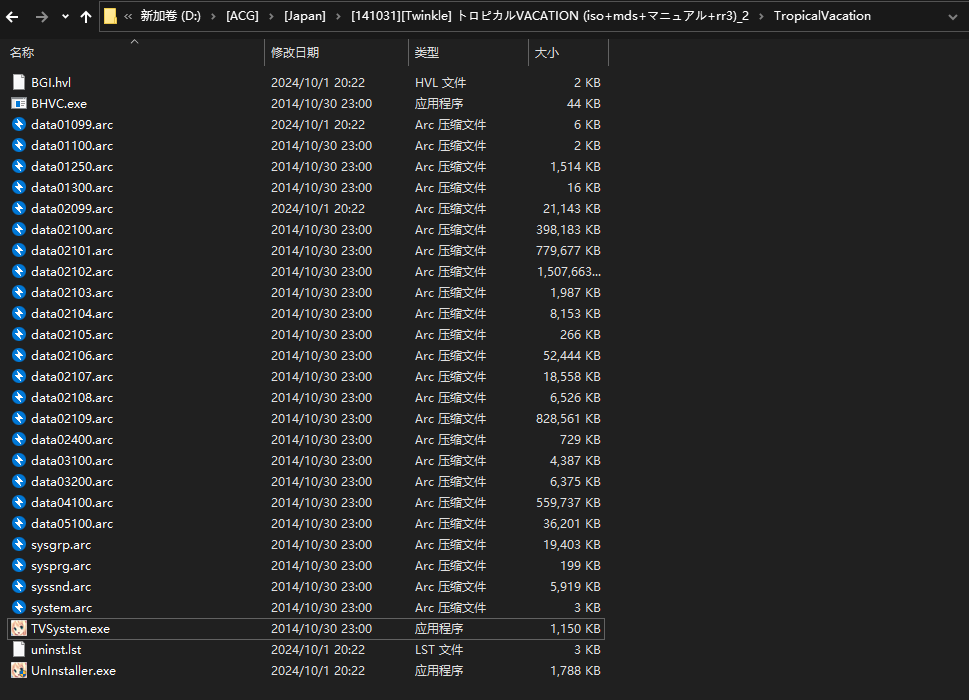The width and height of the screenshot is (969, 700).
Task: Select file name system.arc
Action: click(62, 608)
